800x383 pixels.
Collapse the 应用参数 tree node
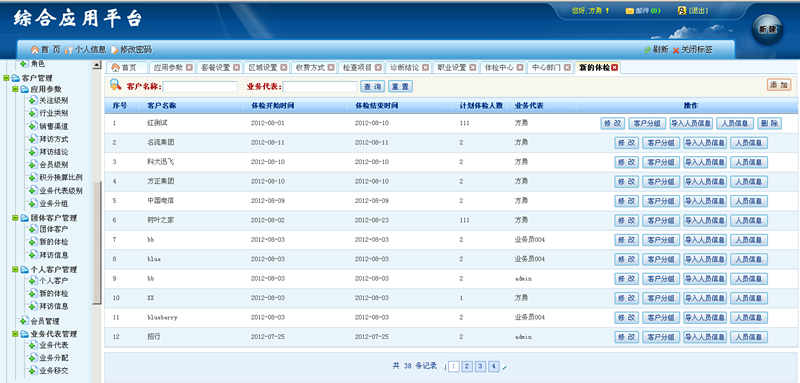[x=15, y=89]
